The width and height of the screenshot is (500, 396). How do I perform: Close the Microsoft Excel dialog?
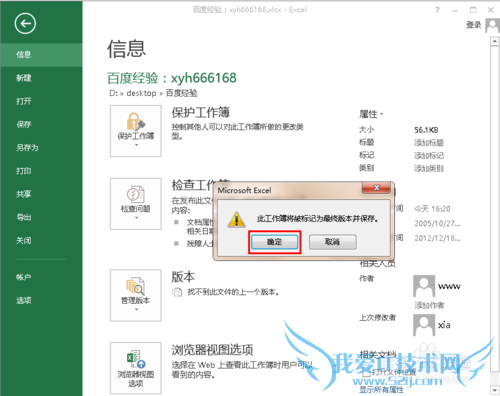pyautogui.click(x=376, y=188)
